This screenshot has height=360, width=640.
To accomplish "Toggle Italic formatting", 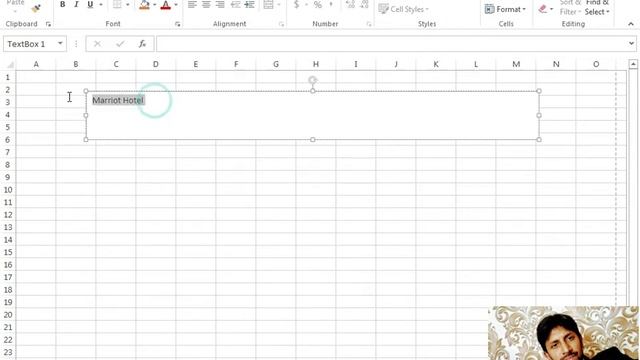I will click(x=76, y=4).
